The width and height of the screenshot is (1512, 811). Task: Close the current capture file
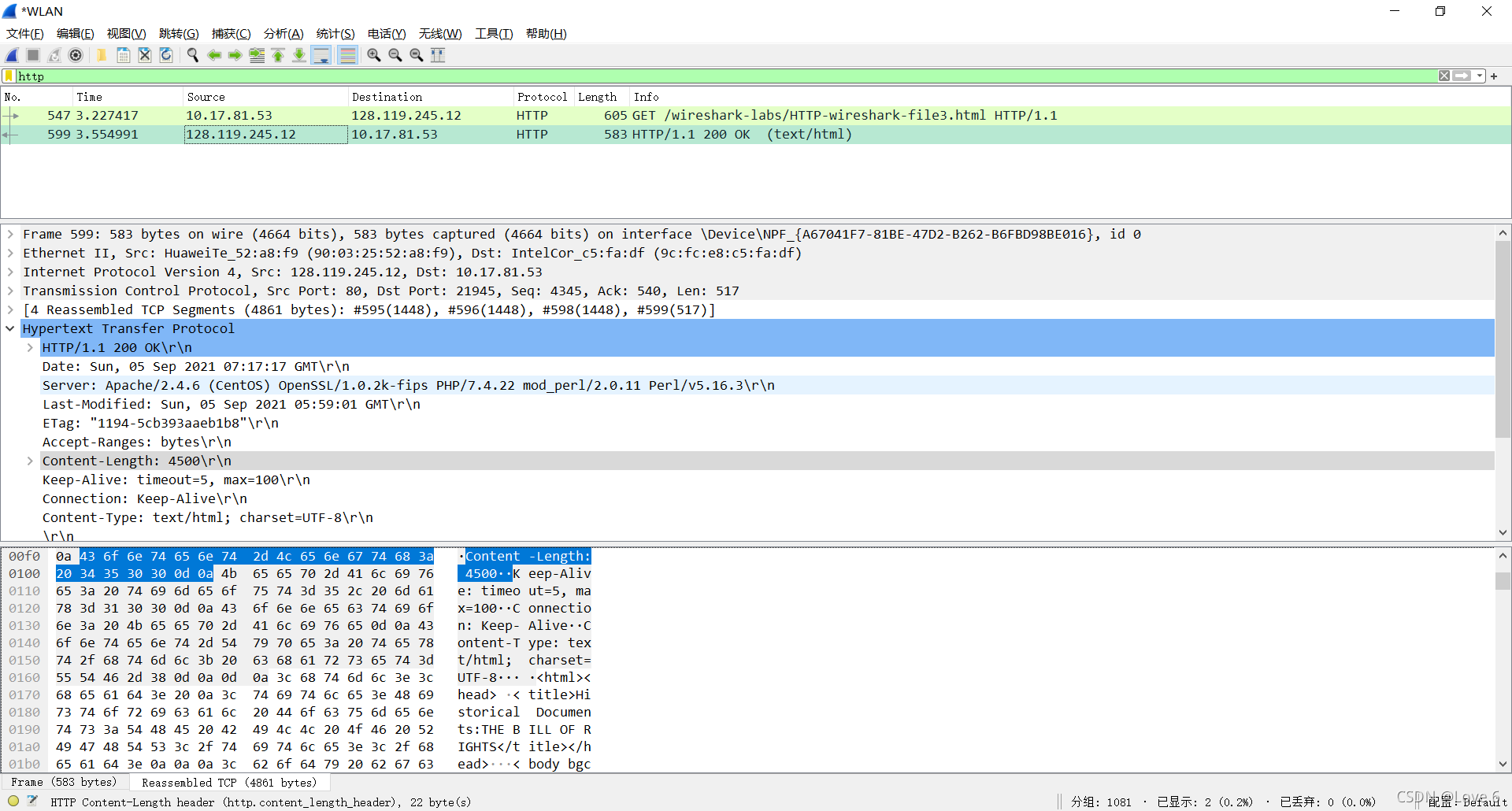click(145, 55)
